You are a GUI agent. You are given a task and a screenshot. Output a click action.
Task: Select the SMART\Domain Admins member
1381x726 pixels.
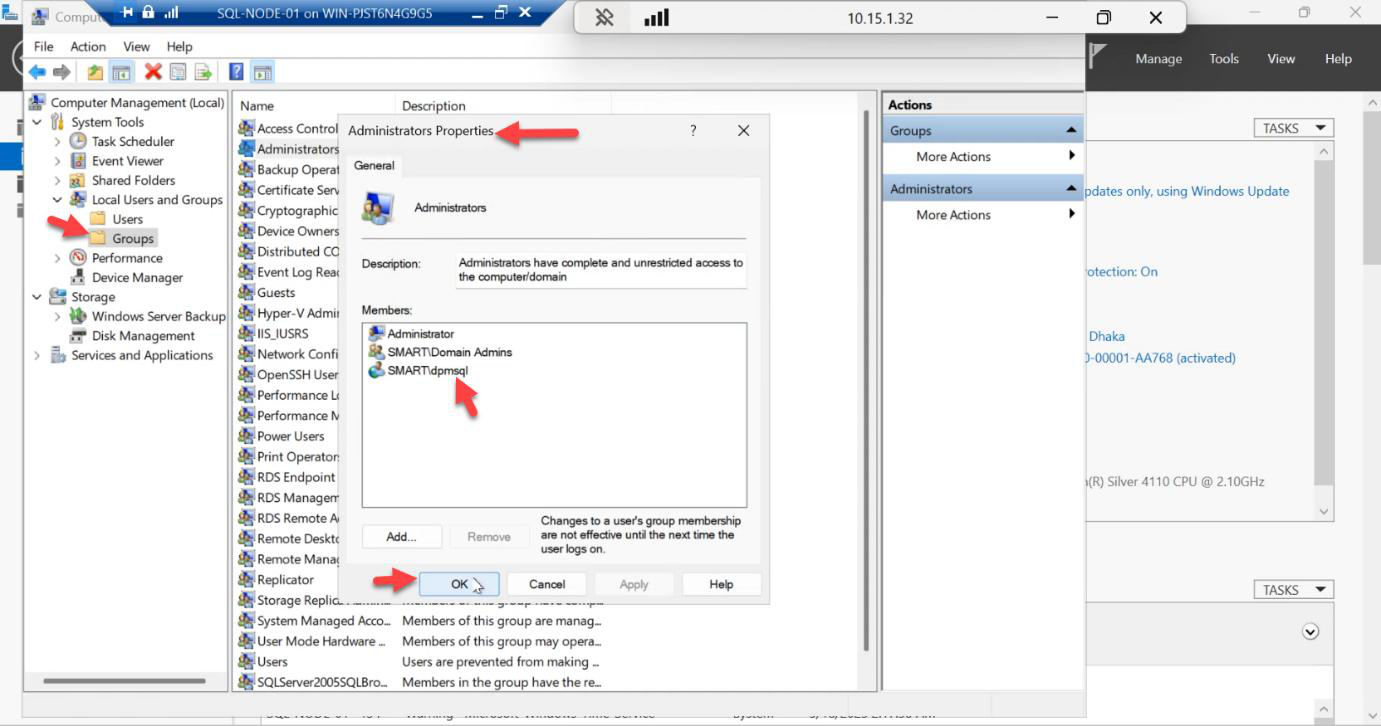(440, 352)
